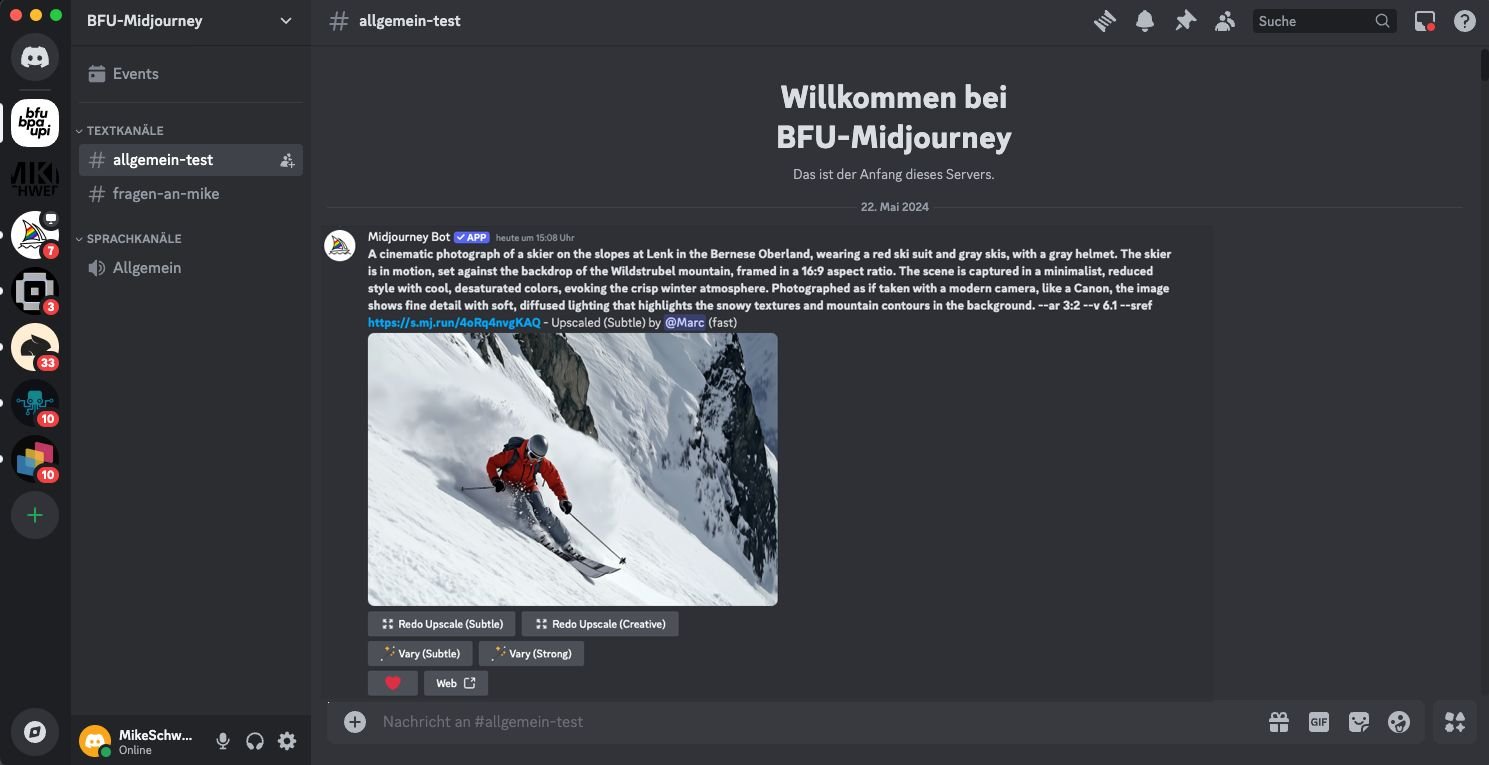The width and height of the screenshot is (1489, 765).
Task: Click Redo Upscale (Creative) button
Action: pyautogui.click(x=600, y=624)
